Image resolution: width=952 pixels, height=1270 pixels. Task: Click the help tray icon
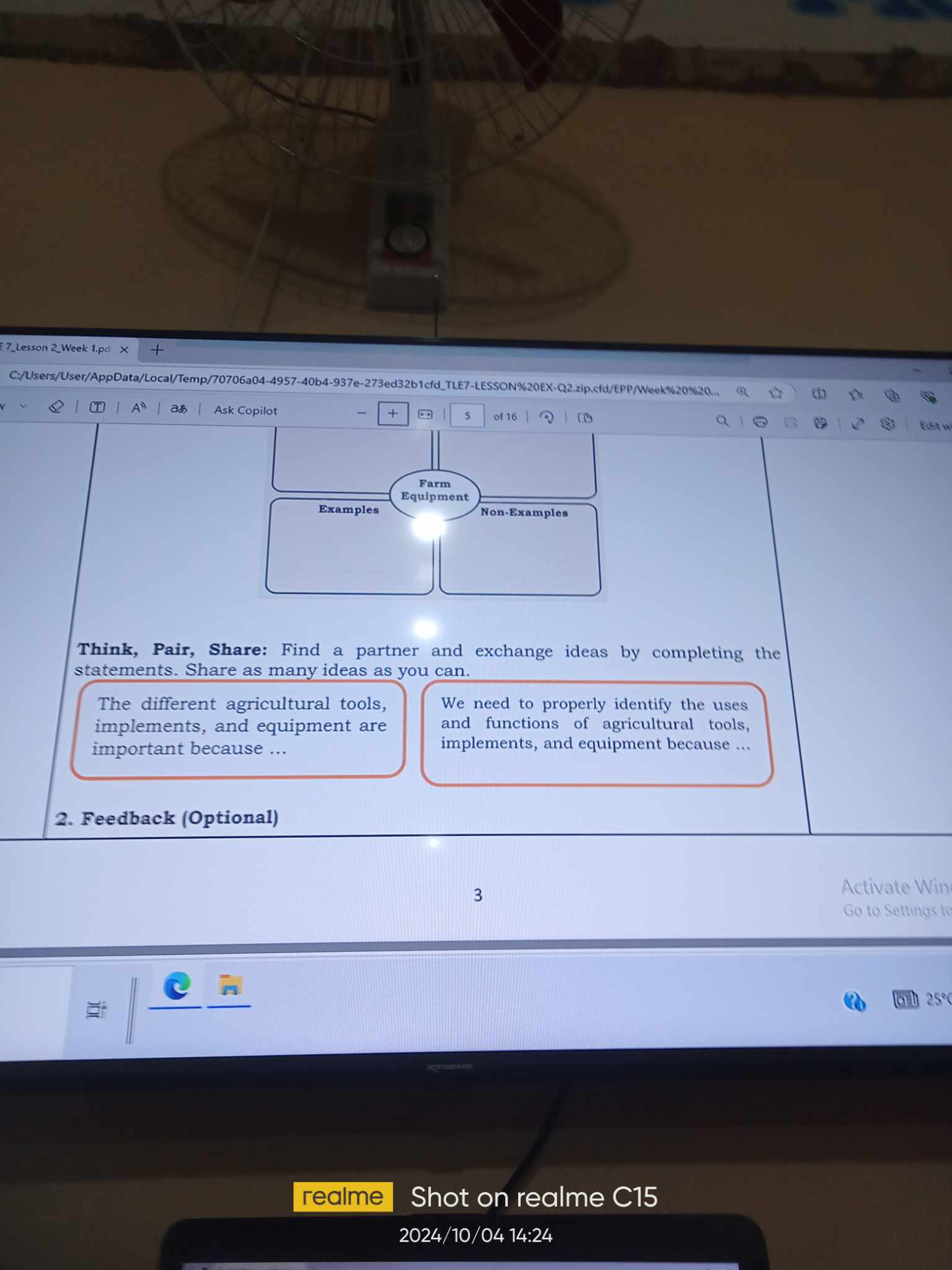coord(855,1001)
